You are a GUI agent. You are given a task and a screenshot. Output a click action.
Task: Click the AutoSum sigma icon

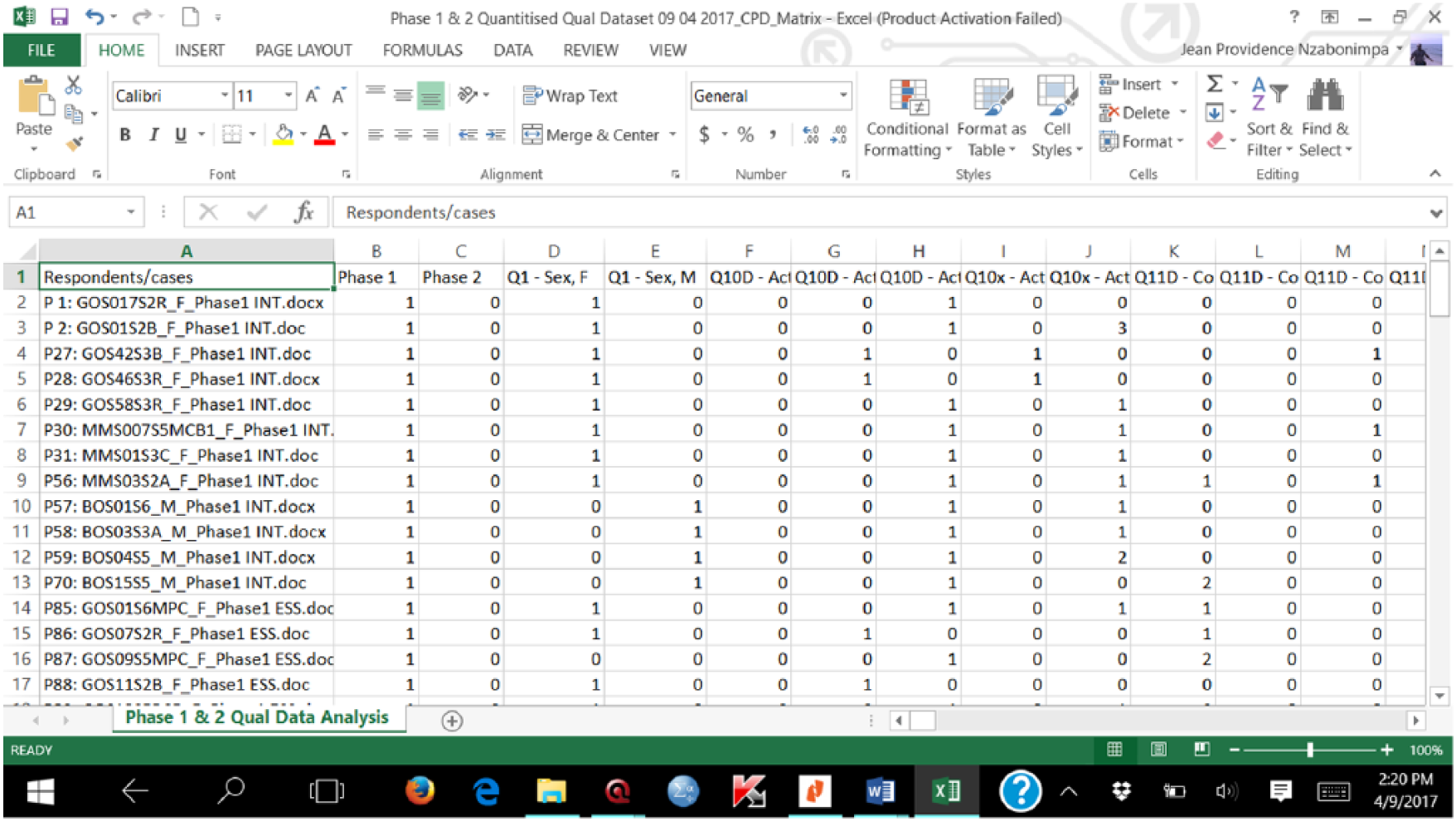[x=1215, y=84]
